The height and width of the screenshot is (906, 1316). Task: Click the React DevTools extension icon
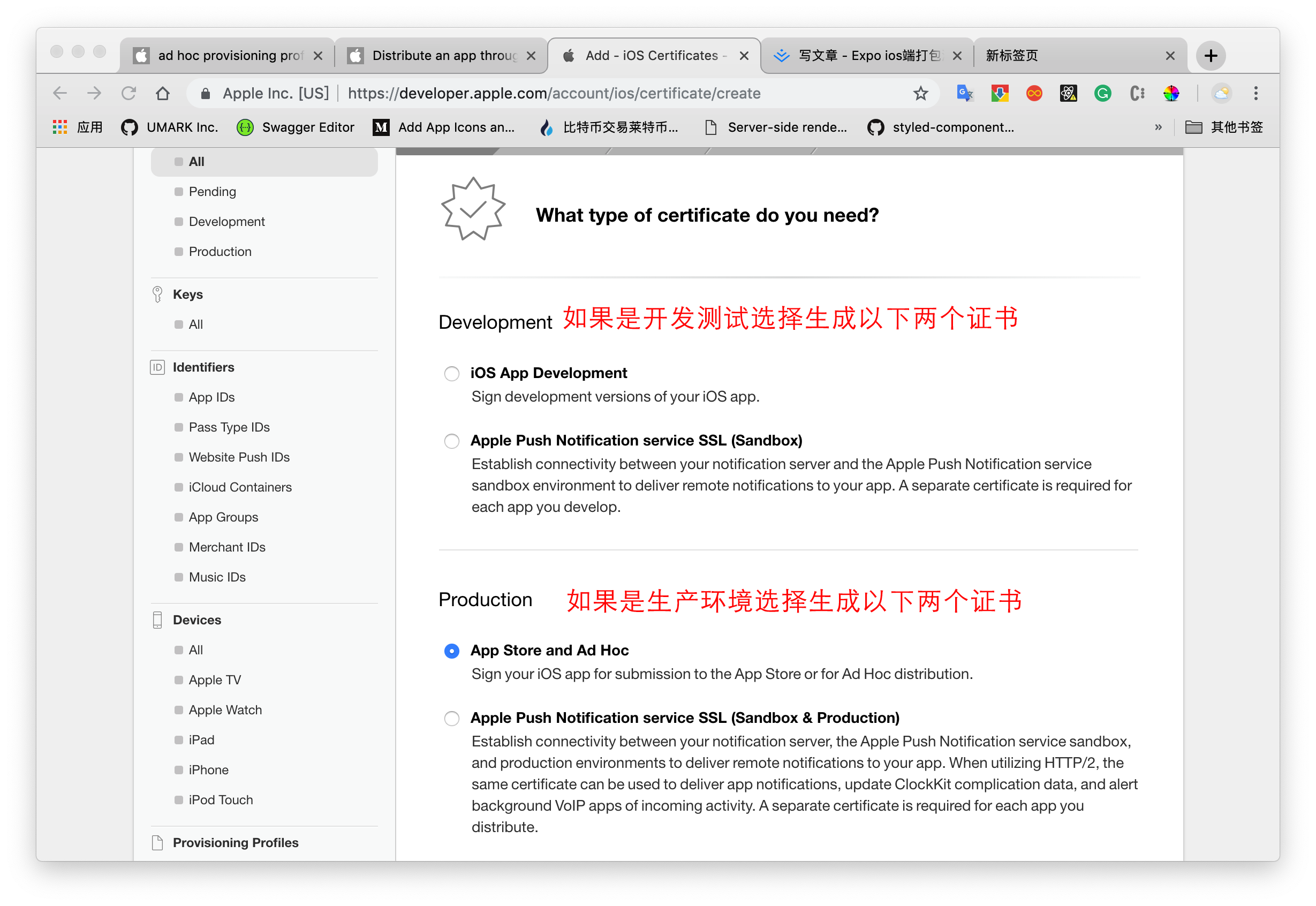[1068, 93]
